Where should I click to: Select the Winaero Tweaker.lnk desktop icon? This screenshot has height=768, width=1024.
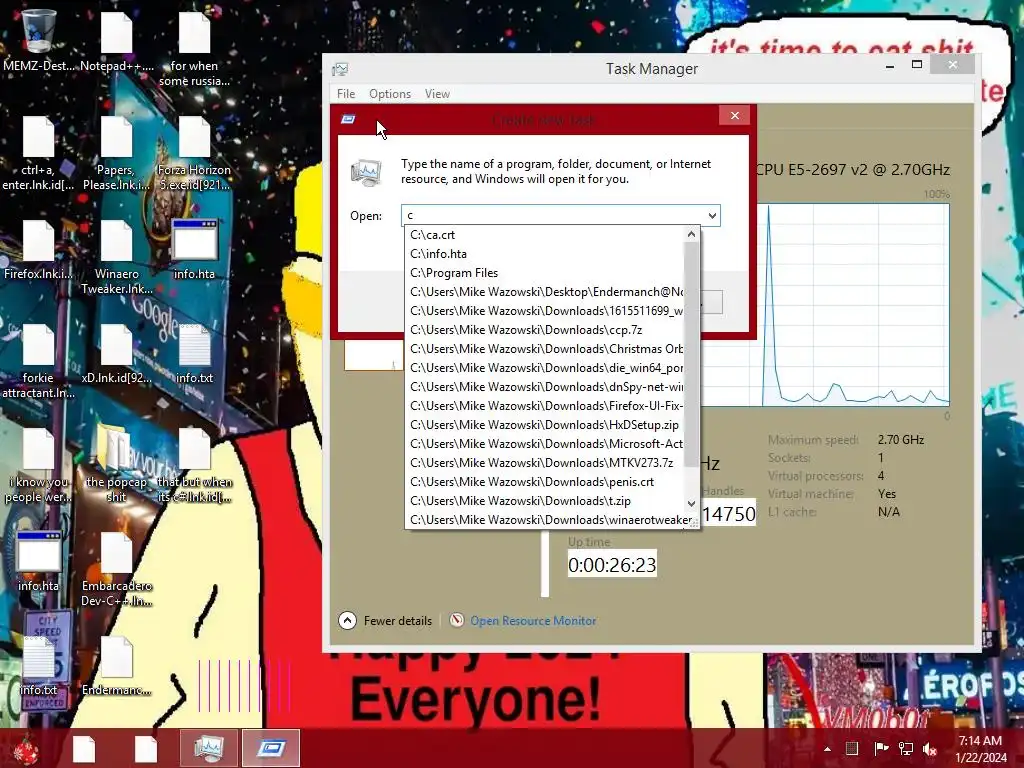116,257
